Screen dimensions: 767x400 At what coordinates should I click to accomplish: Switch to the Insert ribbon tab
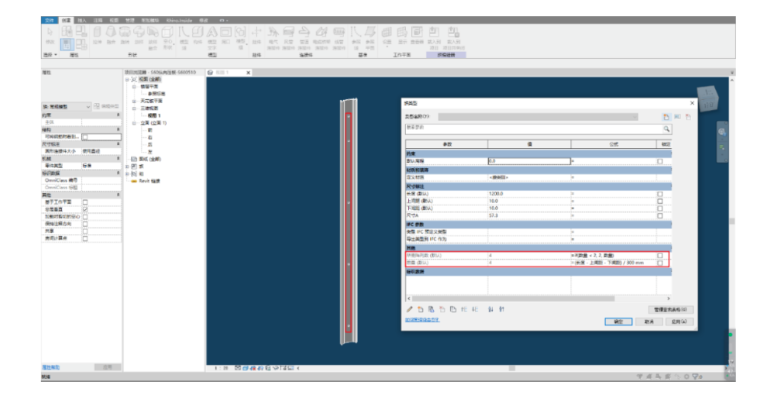[82, 20]
